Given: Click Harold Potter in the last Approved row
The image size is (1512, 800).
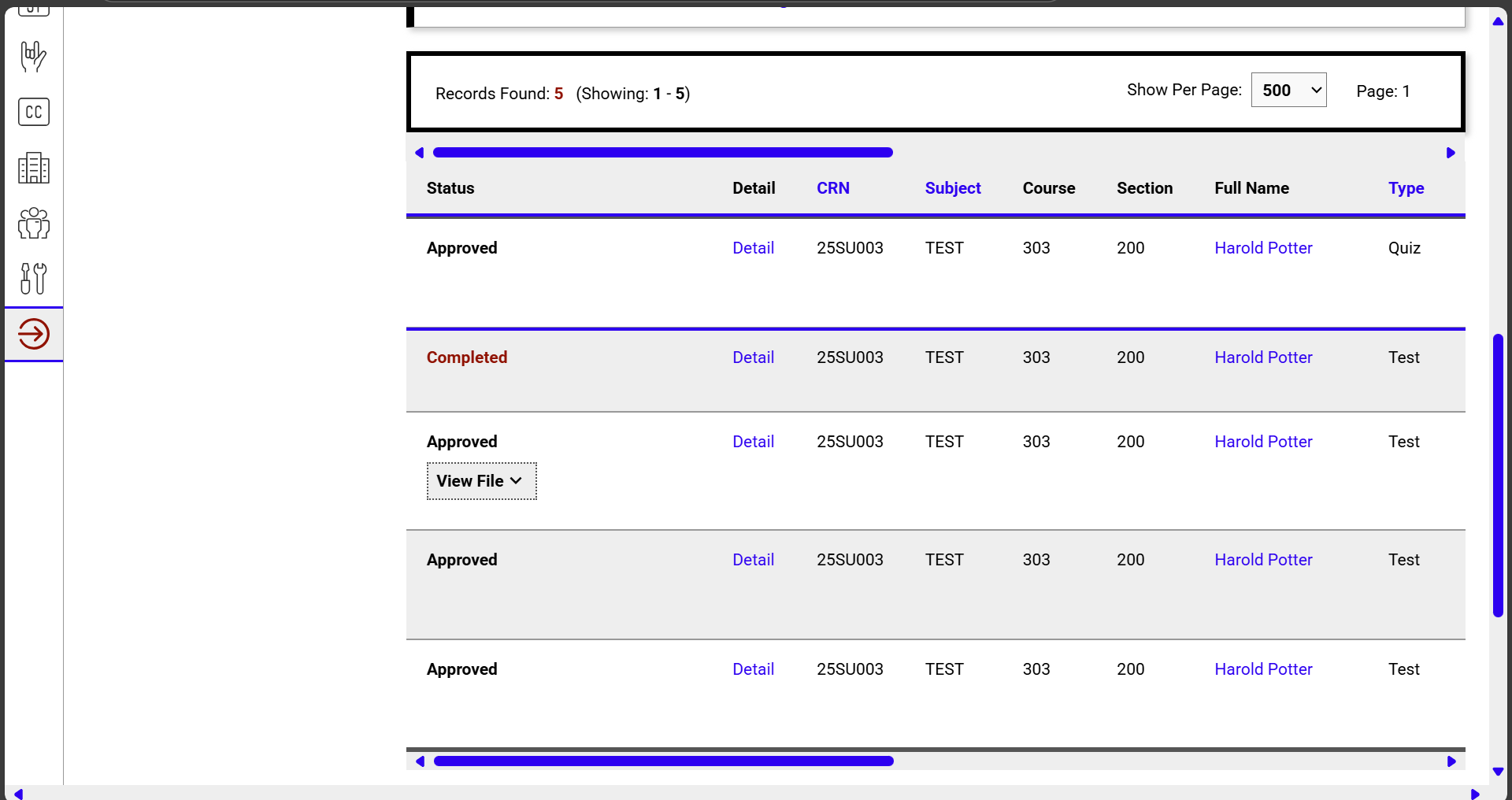Looking at the screenshot, I should [1263, 669].
